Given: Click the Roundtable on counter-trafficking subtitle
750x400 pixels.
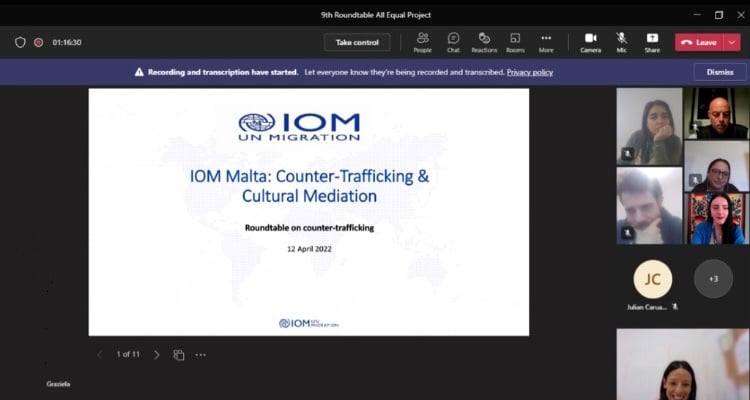Looking at the screenshot, I should point(309,228).
